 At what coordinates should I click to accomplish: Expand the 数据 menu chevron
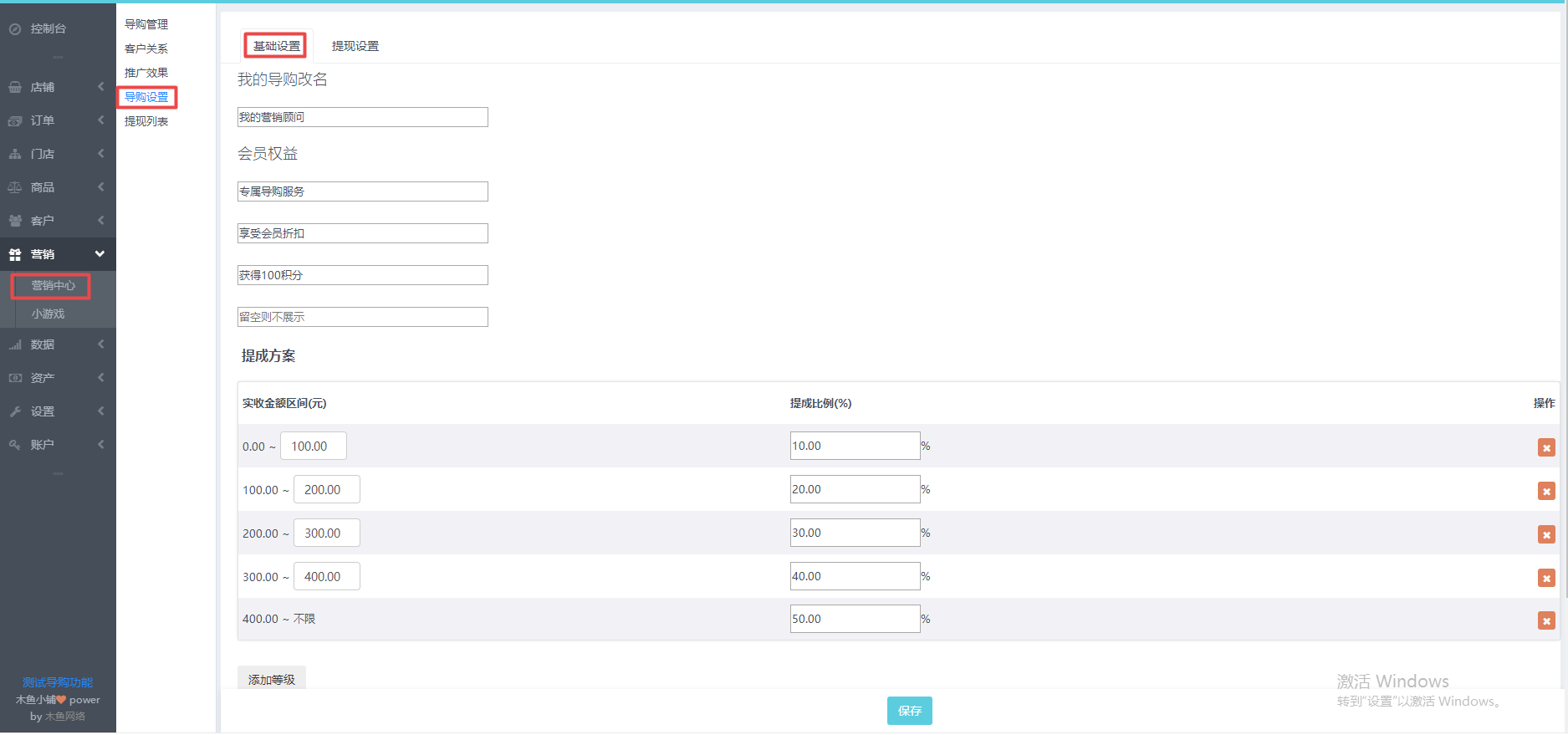(100, 345)
